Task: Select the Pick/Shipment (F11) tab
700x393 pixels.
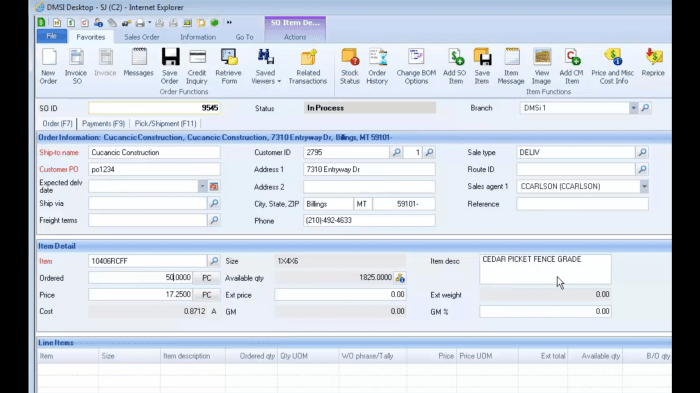Action: pos(165,124)
